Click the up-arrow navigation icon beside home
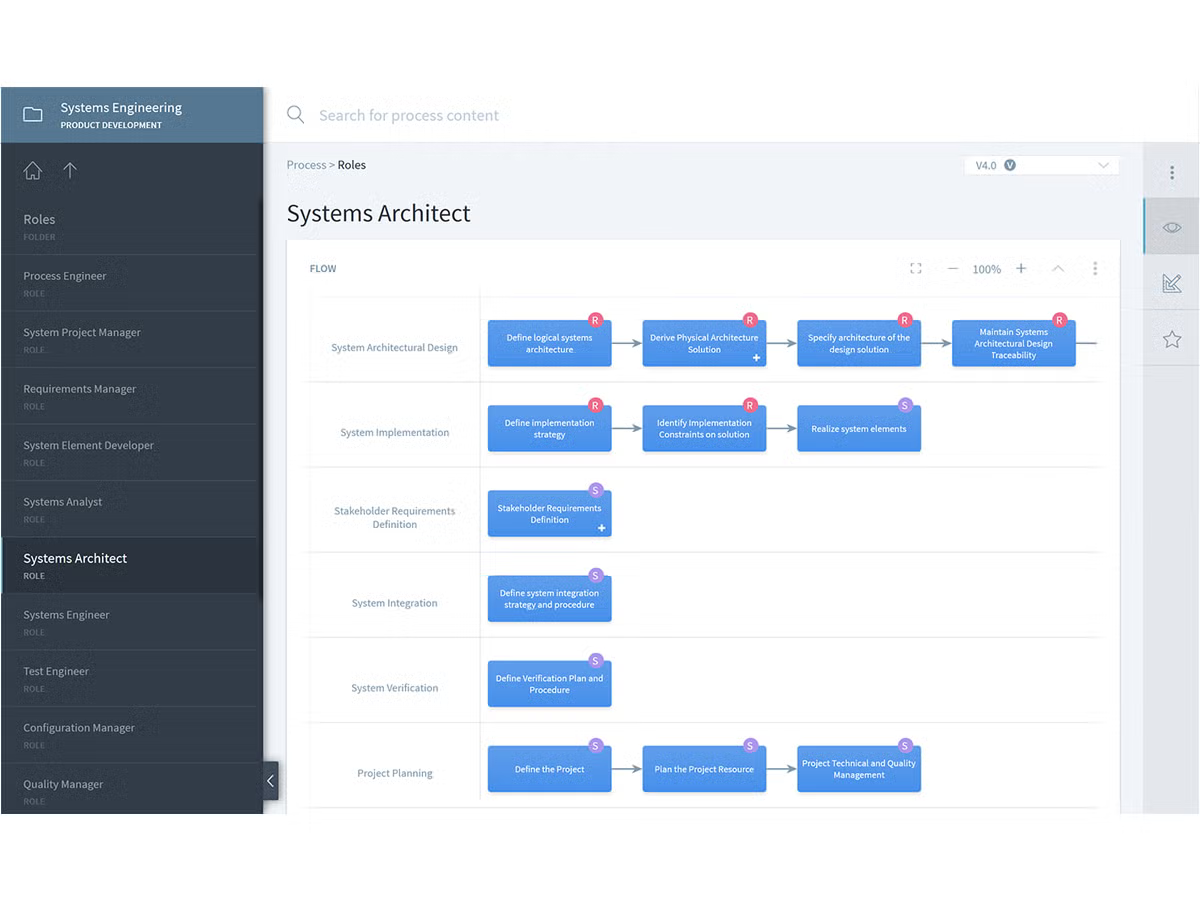The width and height of the screenshot is (1200, 900). click(69, 170)
